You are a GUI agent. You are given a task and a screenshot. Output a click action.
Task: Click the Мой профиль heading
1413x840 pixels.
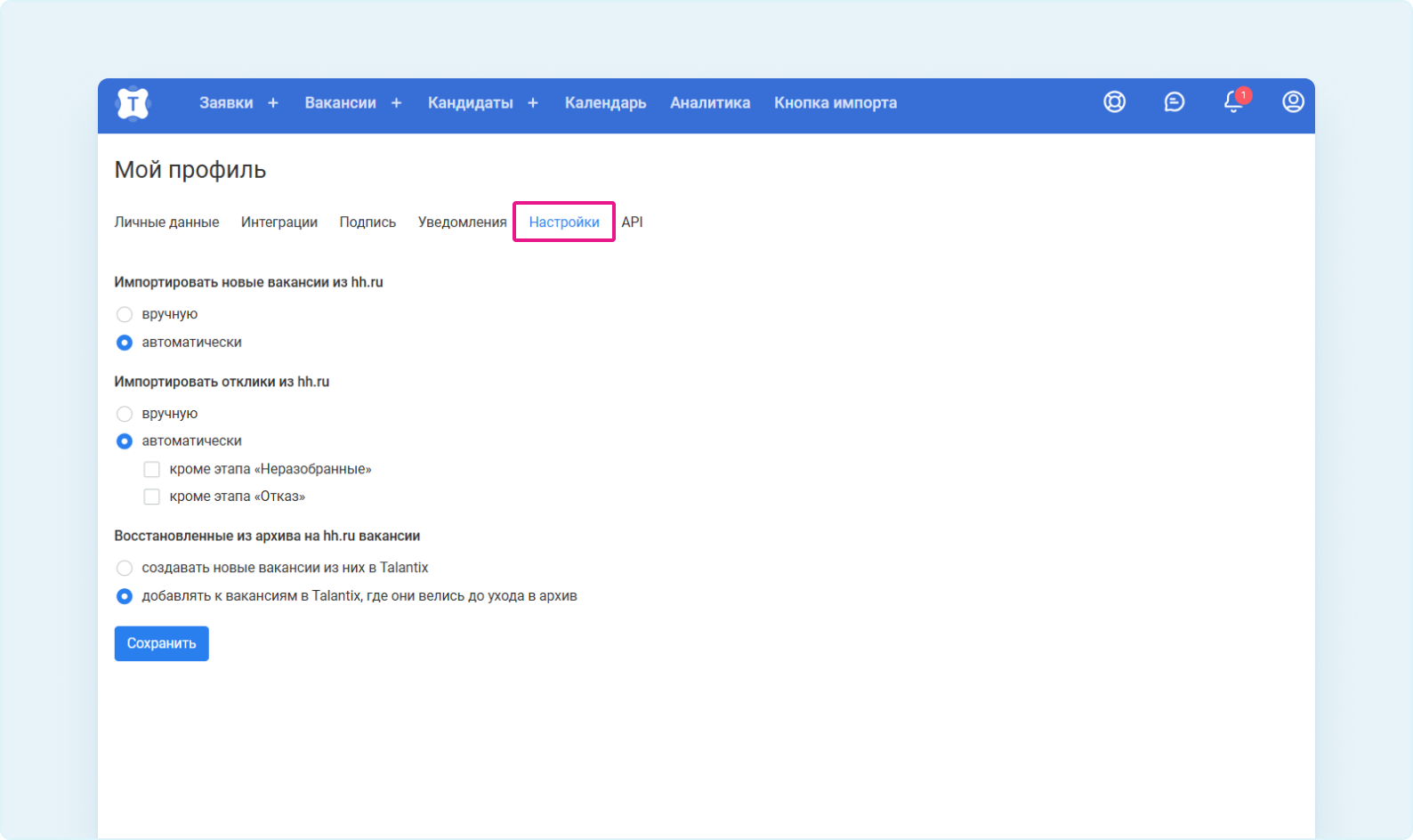tap(190, 170)
